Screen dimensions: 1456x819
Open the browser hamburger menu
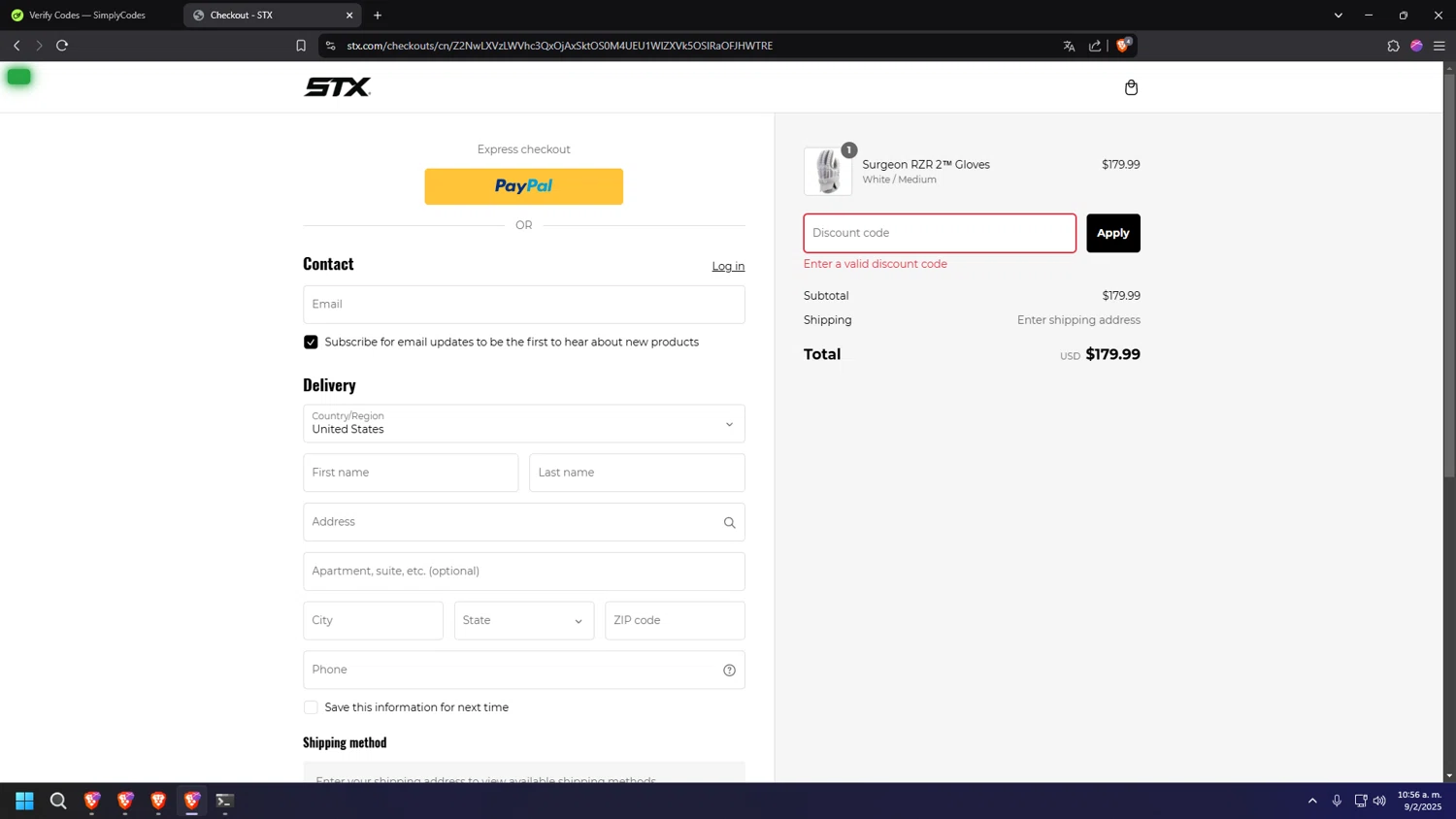click(1439, 46)
